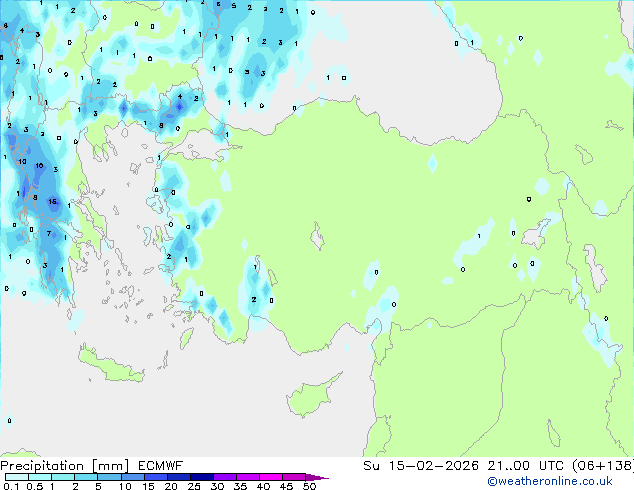Image resolution: width=634 pixels, height=490 pixels.
Task: Select the 30–35 mm purple swatch
Action: (224, 477)
